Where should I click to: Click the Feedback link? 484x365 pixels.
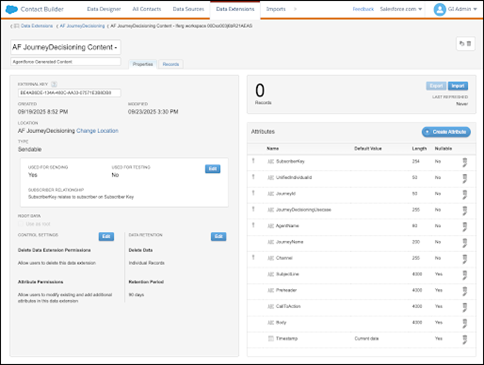click(x=363, y=9)
